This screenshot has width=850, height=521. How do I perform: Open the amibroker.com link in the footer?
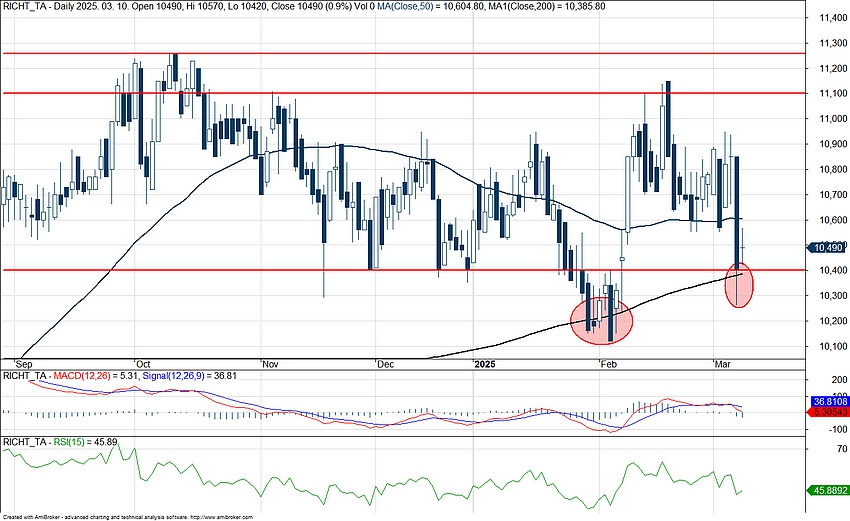click(x=220, y=517)
